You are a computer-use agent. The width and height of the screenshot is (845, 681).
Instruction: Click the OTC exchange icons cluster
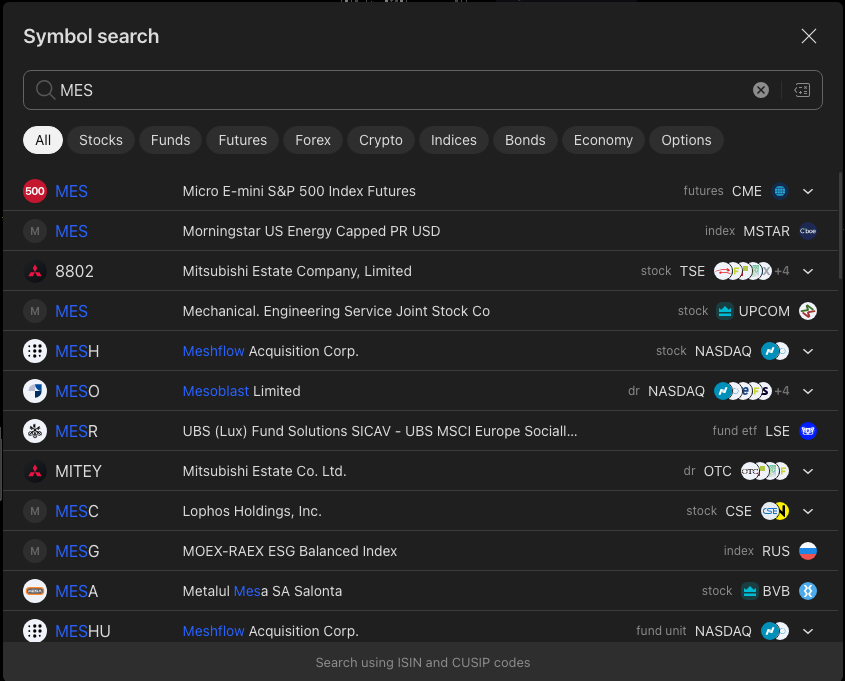[764, 471]
